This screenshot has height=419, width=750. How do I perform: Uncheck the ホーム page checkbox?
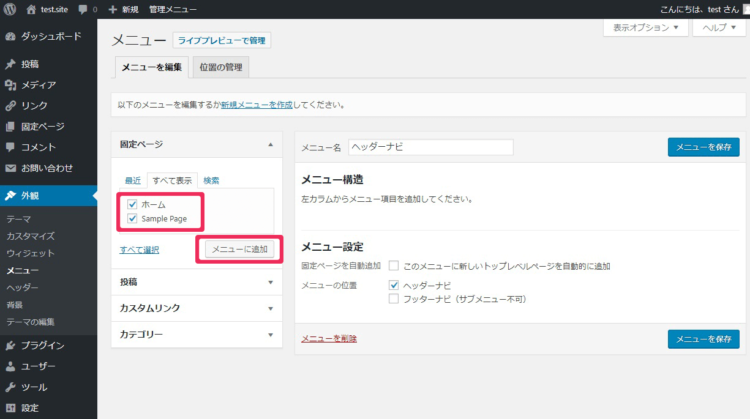[x=132, y=204]
